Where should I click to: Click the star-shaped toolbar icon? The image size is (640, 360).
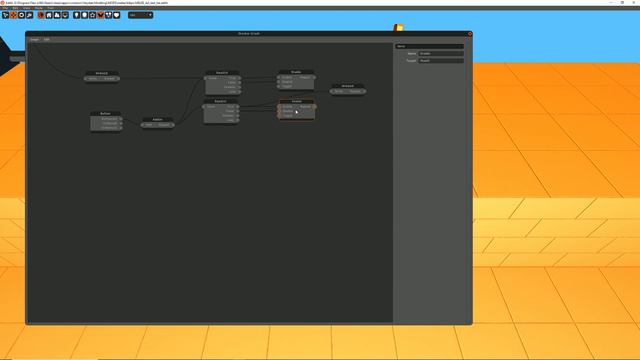[93, 15]
